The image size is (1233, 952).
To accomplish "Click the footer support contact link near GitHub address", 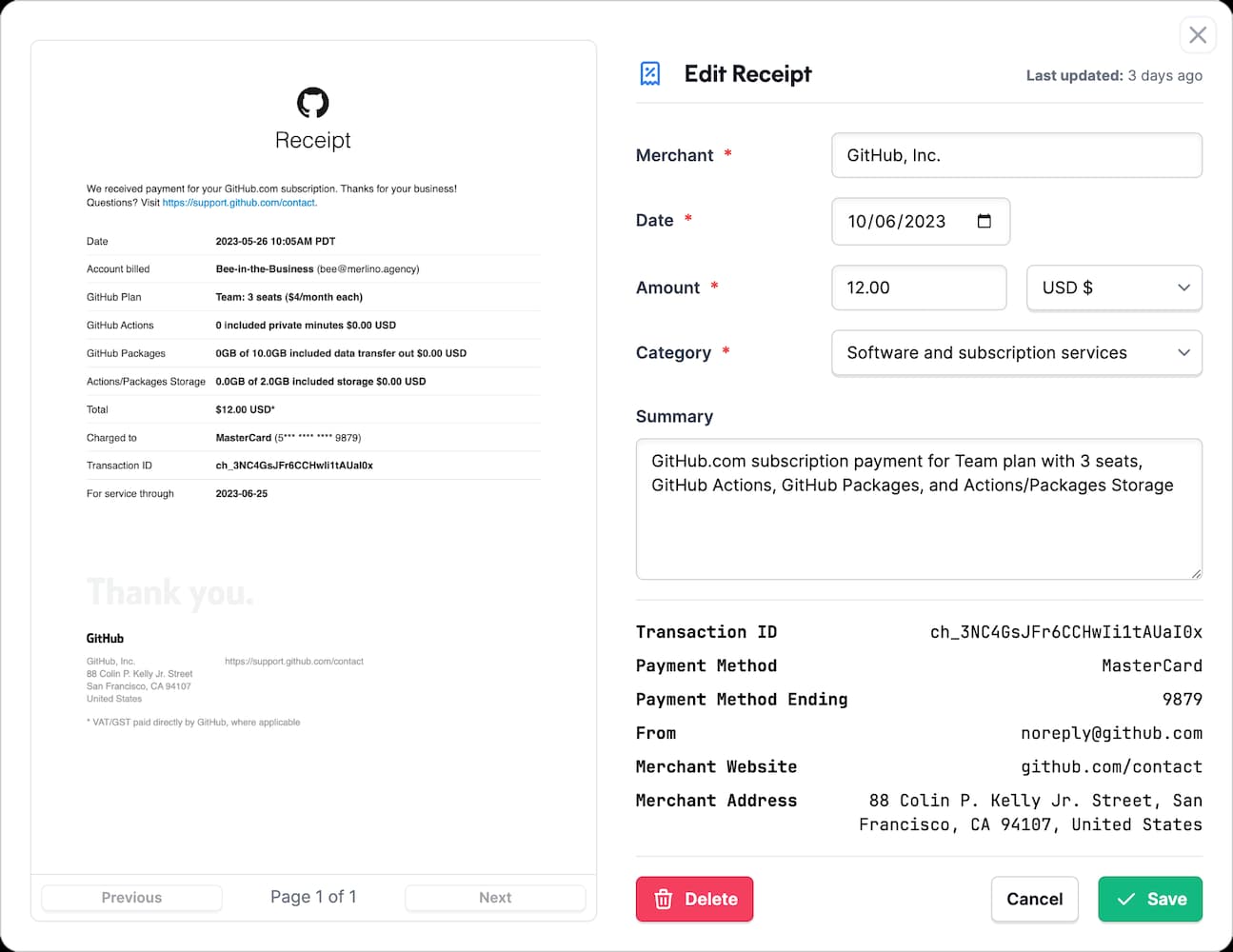I will [x=293, y=661].
